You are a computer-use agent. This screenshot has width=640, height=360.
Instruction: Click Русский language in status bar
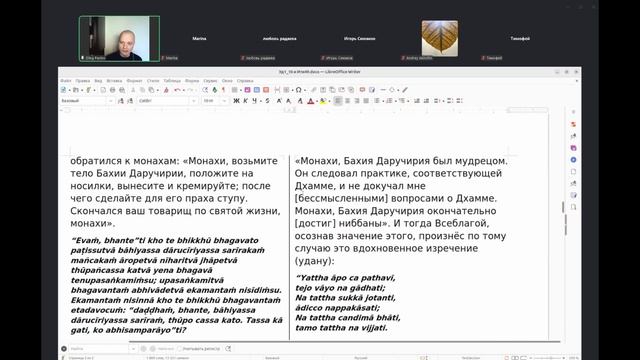360,358
